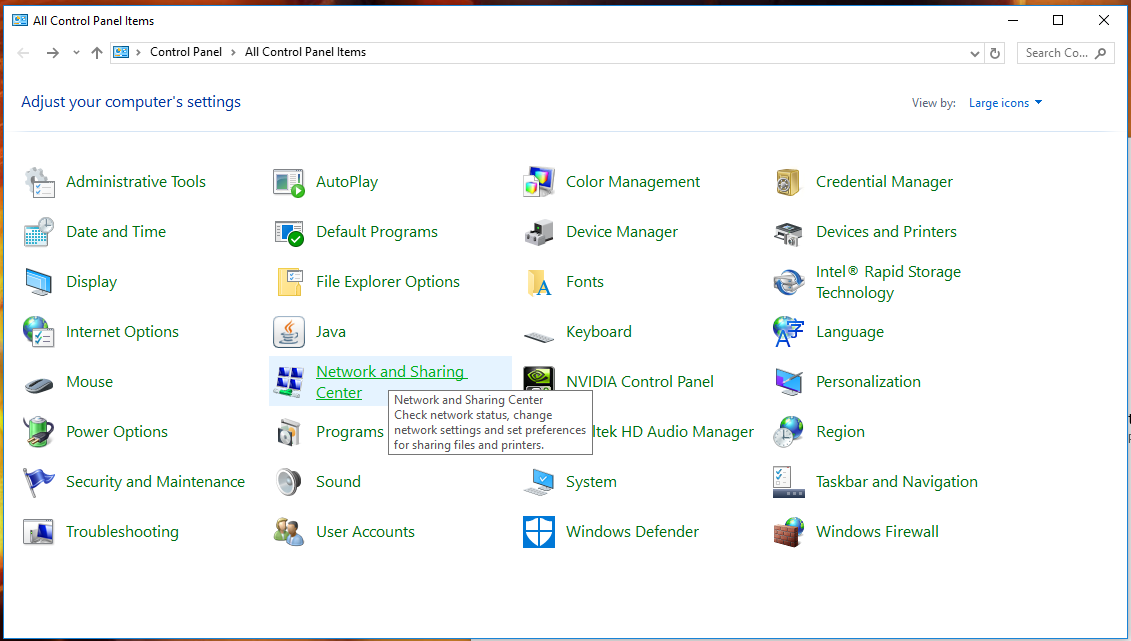Click the Security and Maintenance flag icon

[39, 482]
